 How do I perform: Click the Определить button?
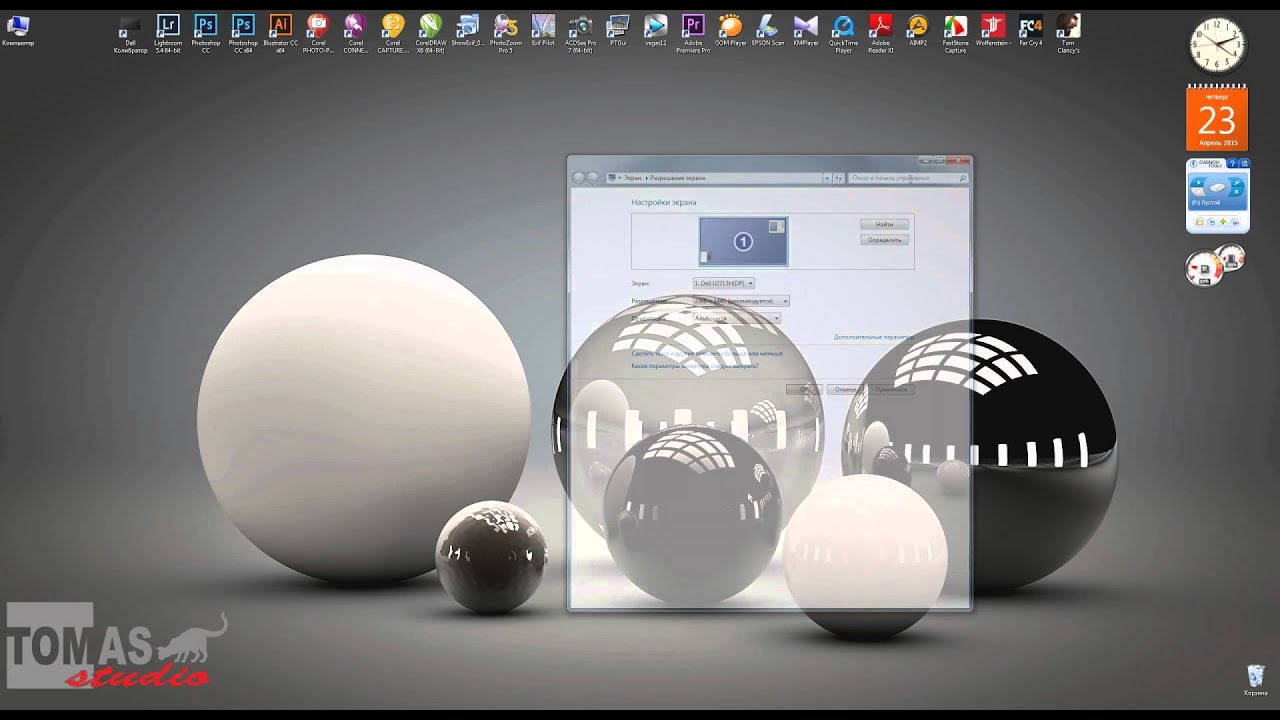click(884, 240)
